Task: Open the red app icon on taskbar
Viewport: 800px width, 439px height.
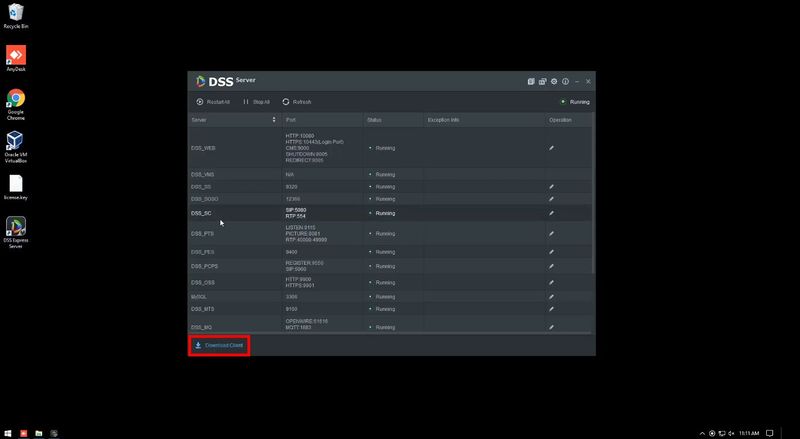Action: [x=23, y=433]
